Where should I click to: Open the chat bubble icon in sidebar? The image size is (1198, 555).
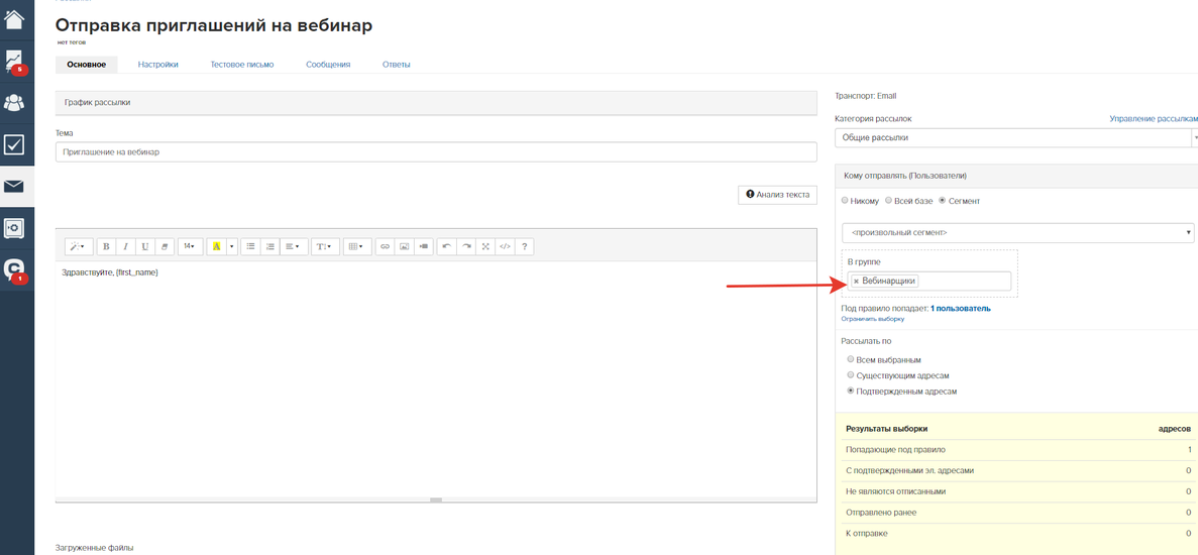[16, 270]
